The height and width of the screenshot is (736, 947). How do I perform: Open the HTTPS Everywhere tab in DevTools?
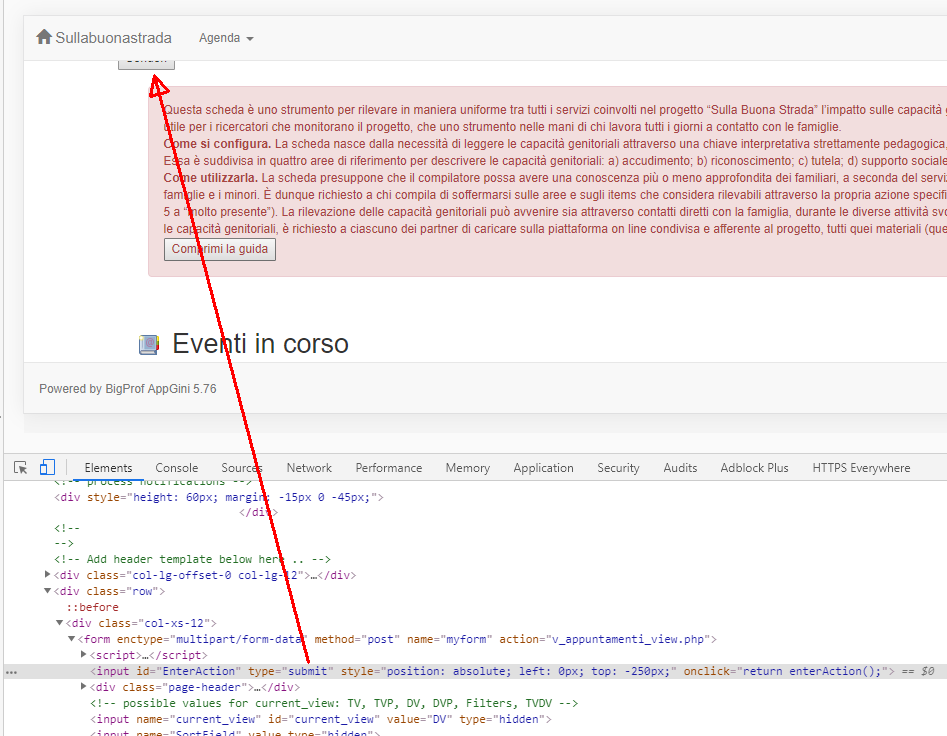(x=861, y=468)
